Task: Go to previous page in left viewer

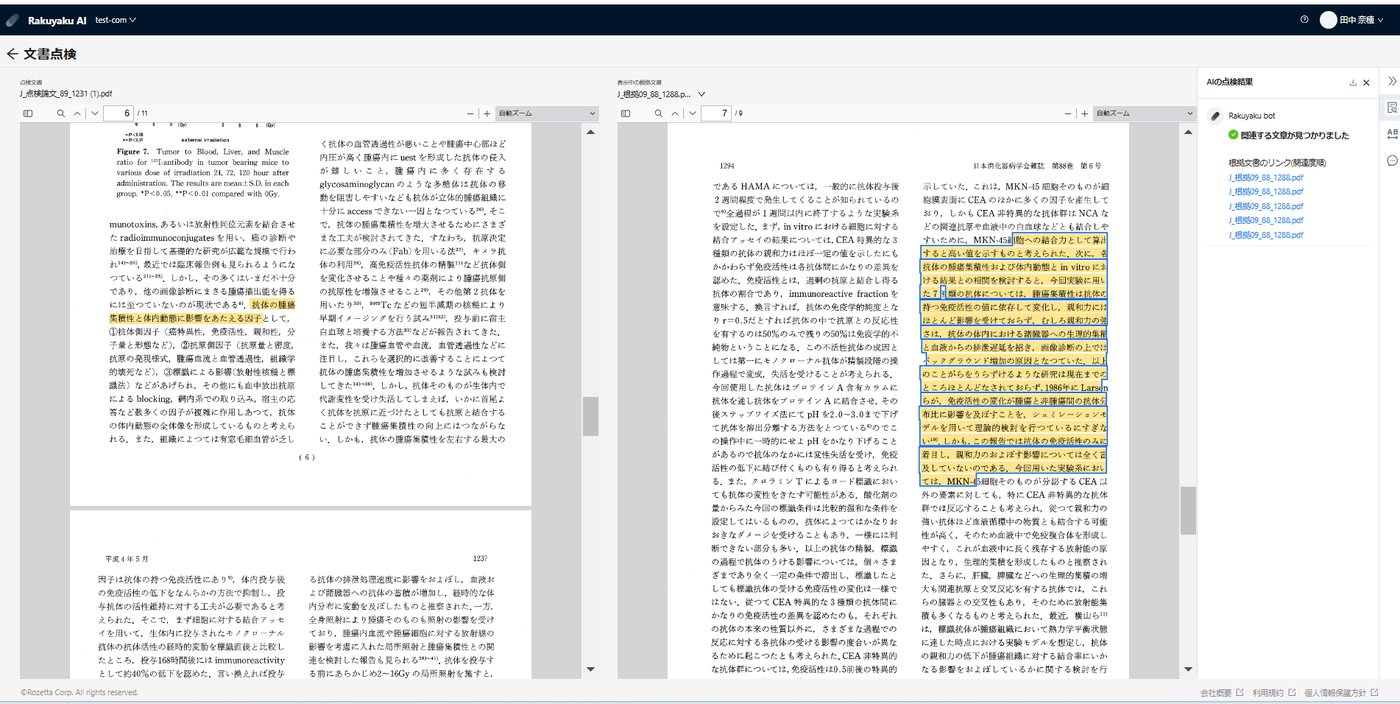Action: coord(77,114)
